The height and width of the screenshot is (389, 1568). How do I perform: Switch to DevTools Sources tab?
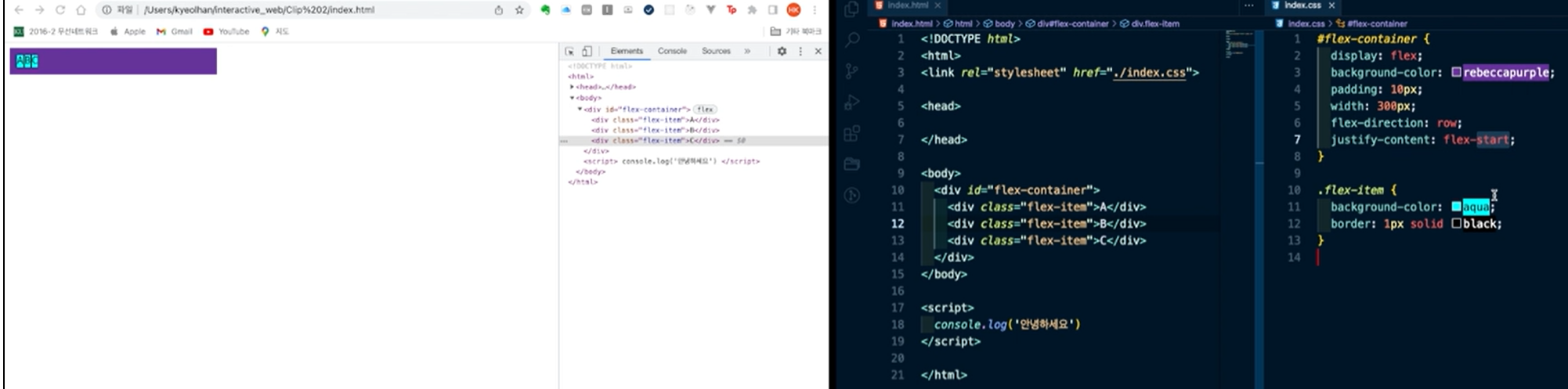(716, 51)
